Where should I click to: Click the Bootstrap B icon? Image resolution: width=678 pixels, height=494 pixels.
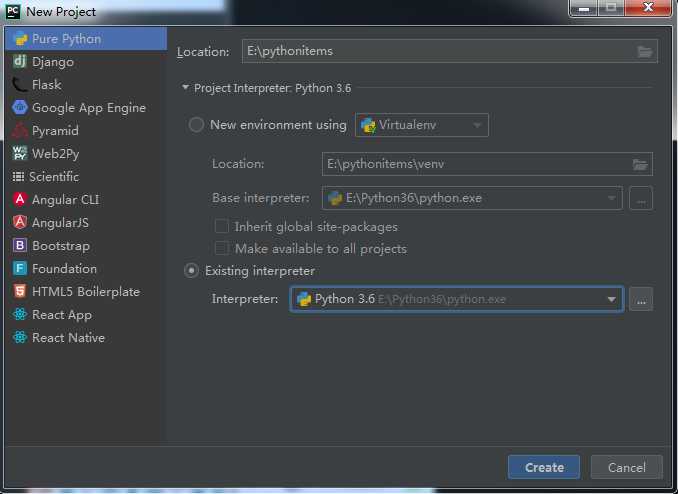[20, 245]
